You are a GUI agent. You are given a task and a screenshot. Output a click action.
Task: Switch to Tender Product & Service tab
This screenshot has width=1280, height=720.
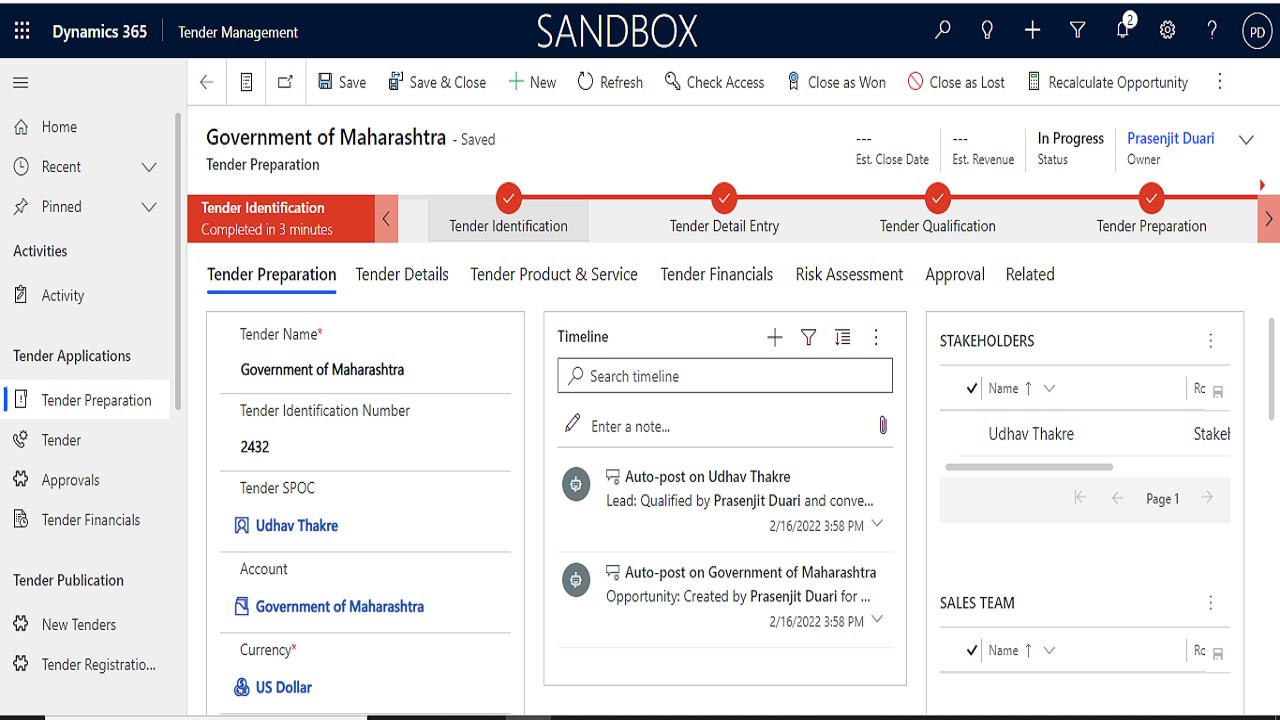[554, 274]
